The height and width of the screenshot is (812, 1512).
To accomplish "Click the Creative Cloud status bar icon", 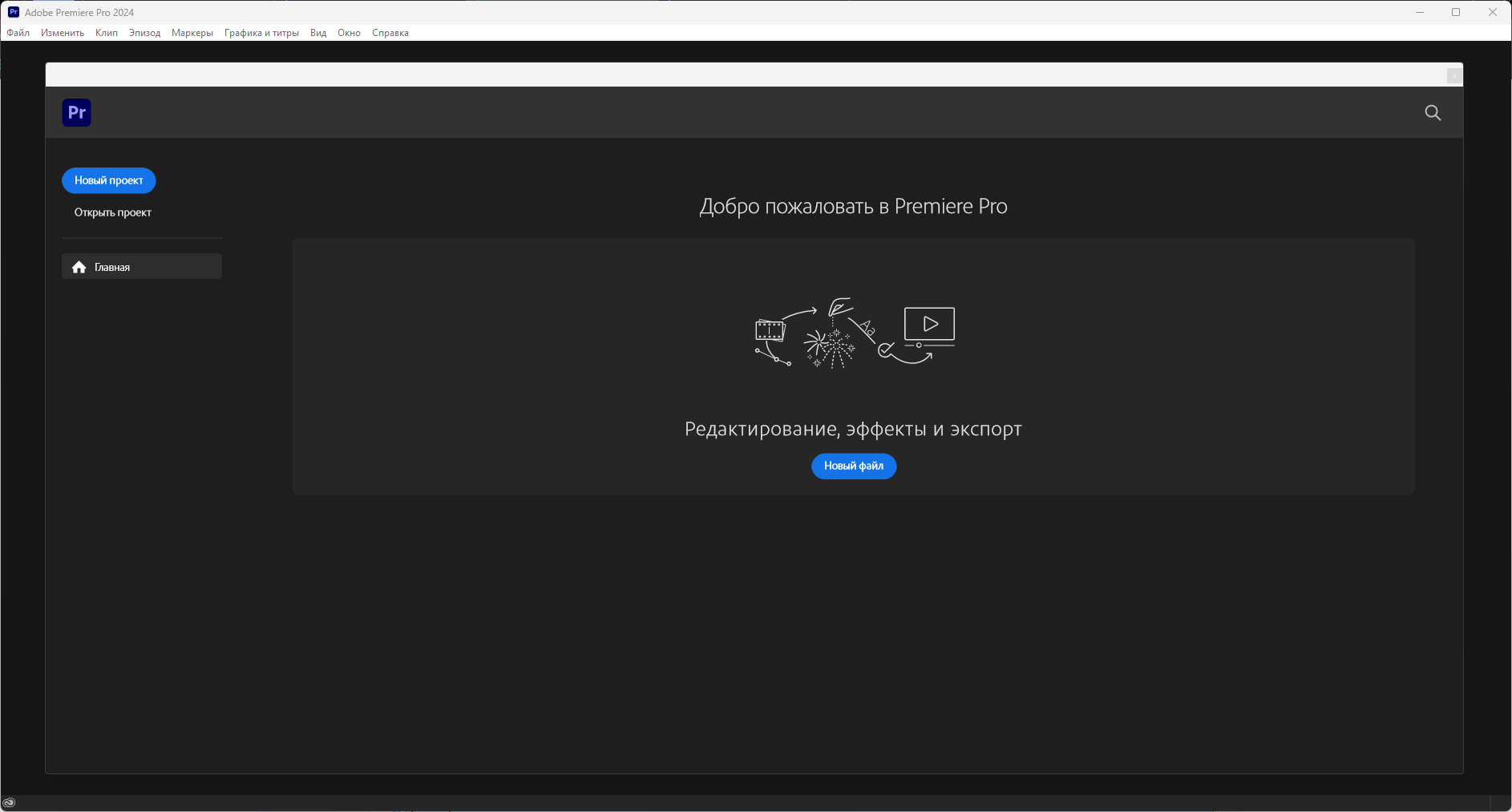I will tap(9, 802).
